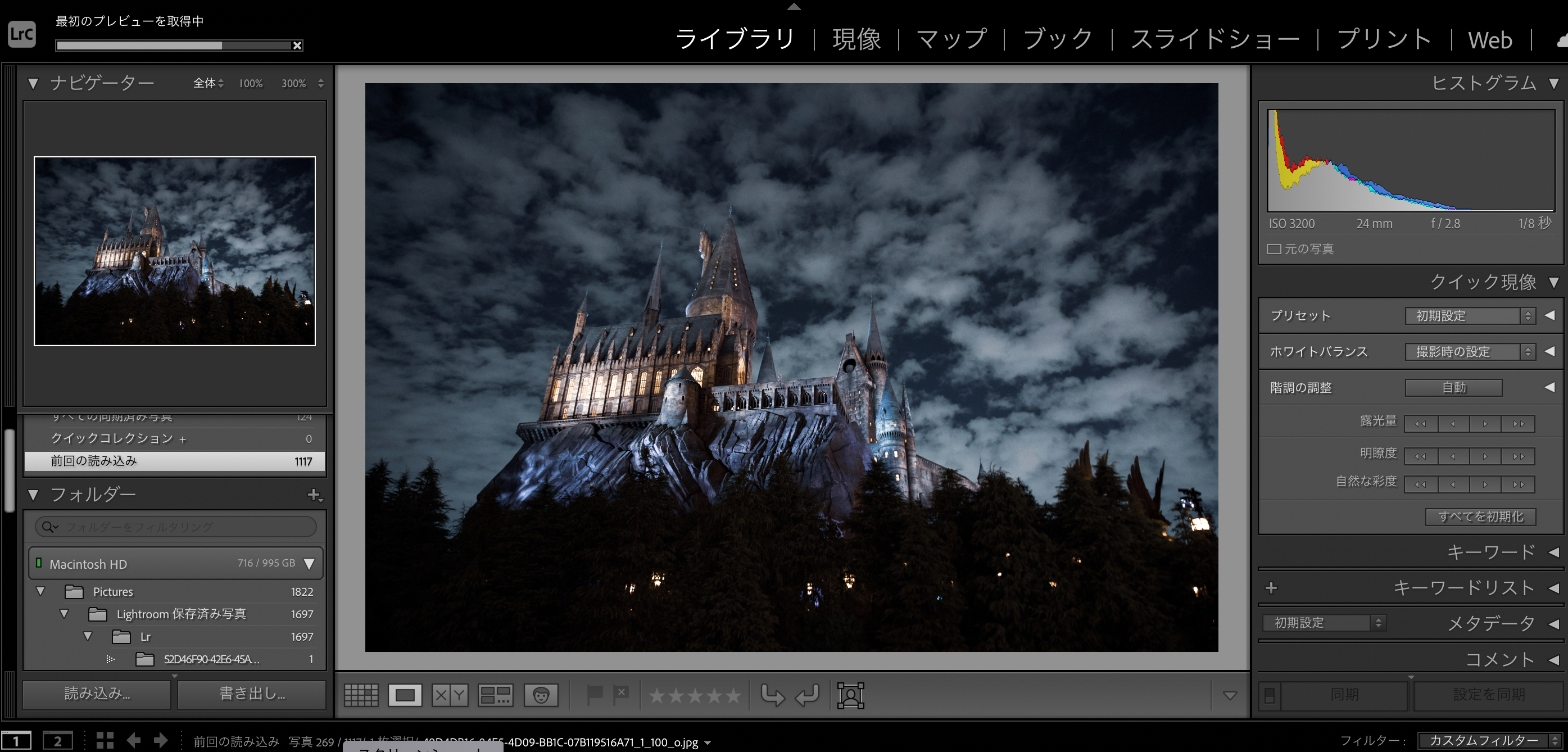This screenshot has width=1568, height=752.
Task: Cancel the preview progress with X
Action: tap(297, 46)
